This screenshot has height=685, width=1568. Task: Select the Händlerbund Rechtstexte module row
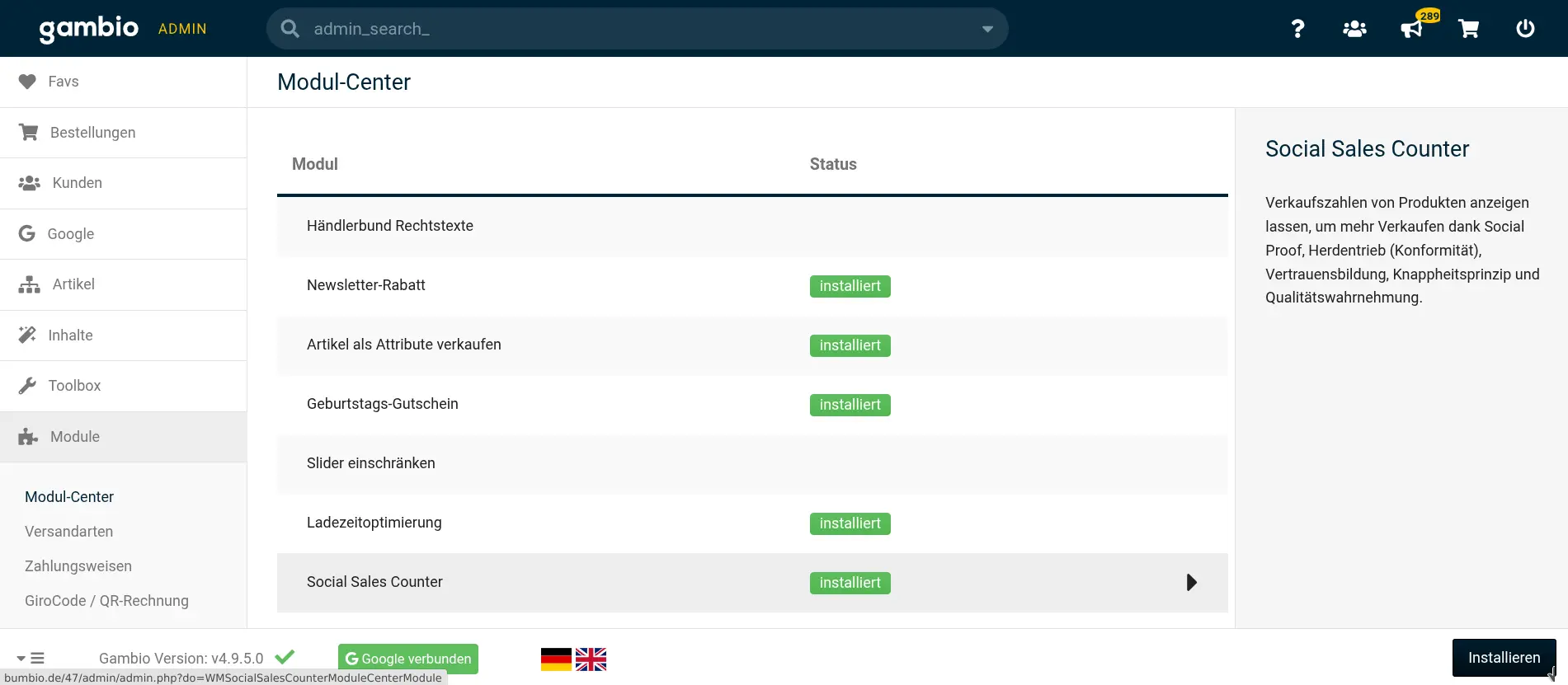pyautogui.click(x=752, y=226)
